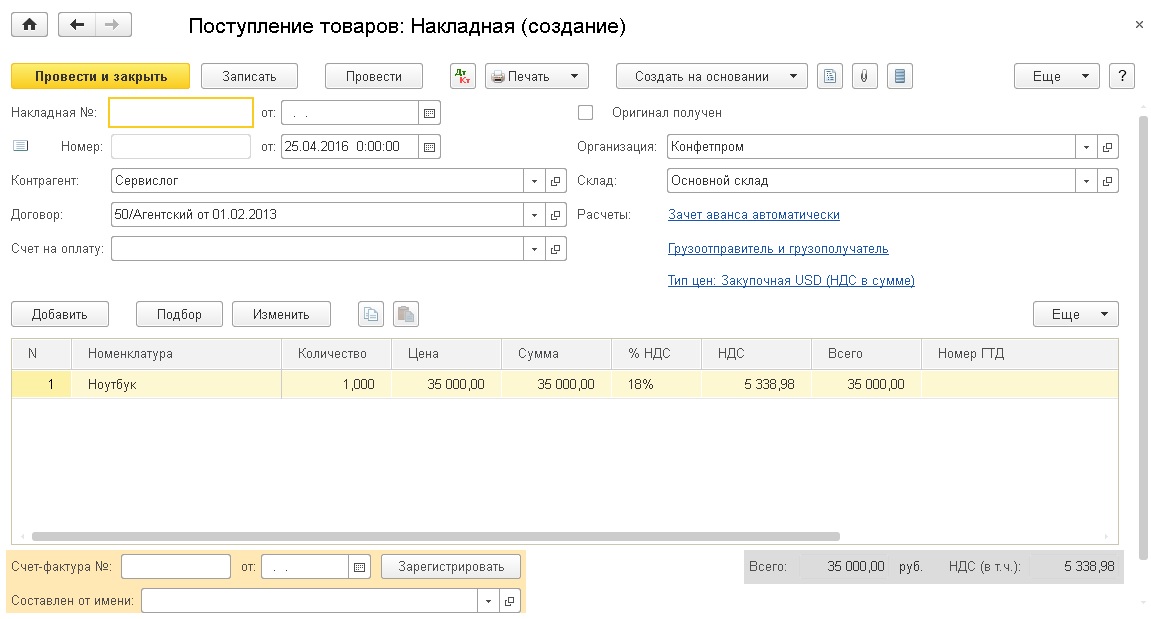The width and height of the screenshot is (1151, 619).
Task: Navigate back with the left arrow
Action: (76, 25)
